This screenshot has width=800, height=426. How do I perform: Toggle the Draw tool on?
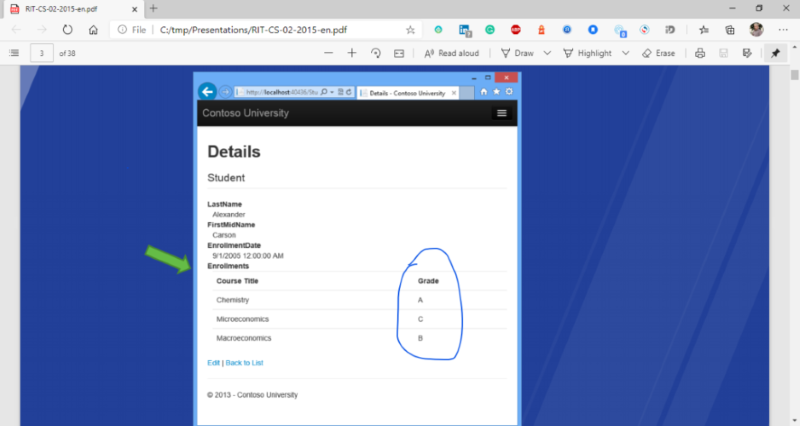tap(517, 53)
